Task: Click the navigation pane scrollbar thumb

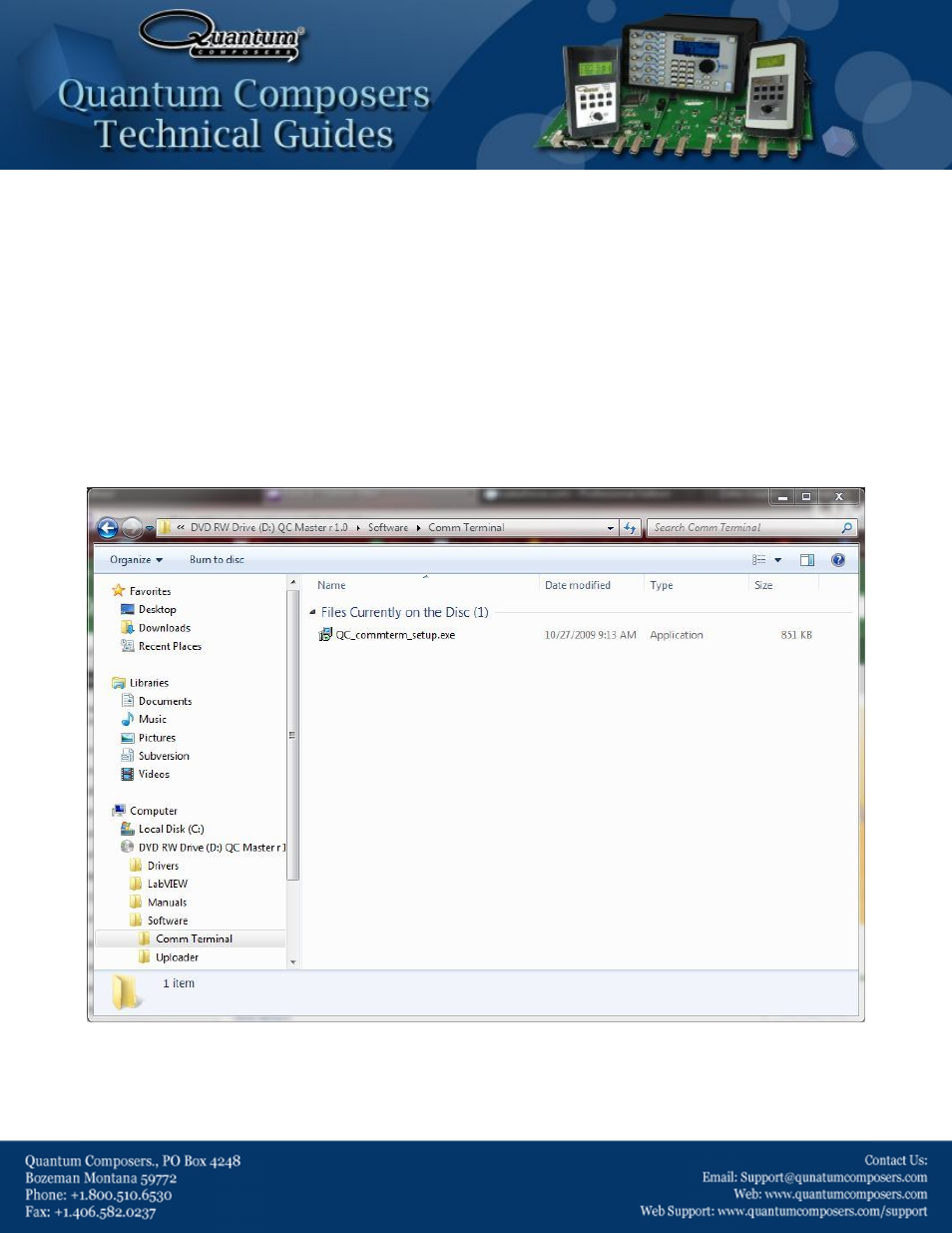Action: pyautogui.click(x=292, y=735)
